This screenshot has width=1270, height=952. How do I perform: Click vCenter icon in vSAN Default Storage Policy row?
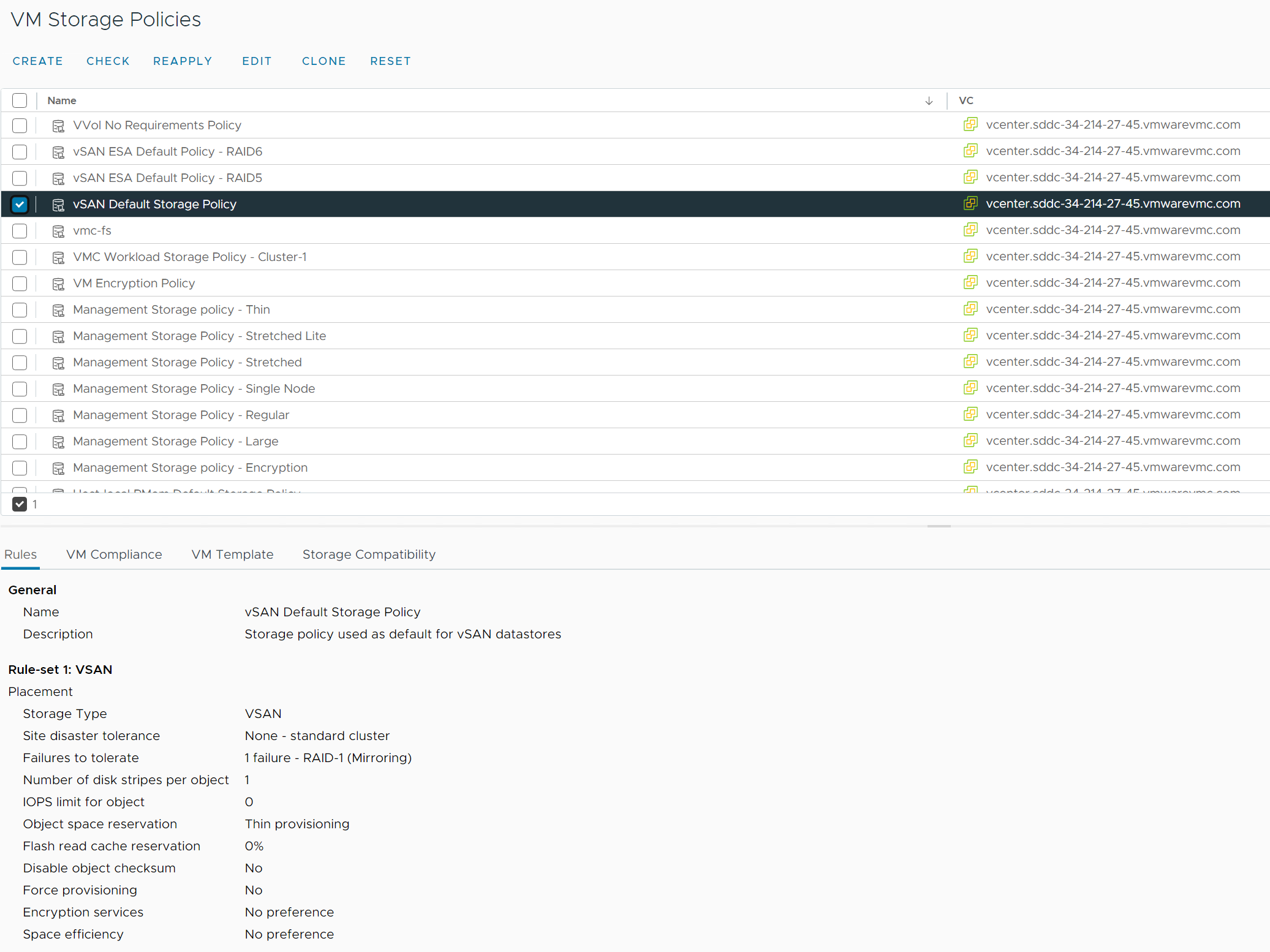pyautogui.click(x=970, y=203)
